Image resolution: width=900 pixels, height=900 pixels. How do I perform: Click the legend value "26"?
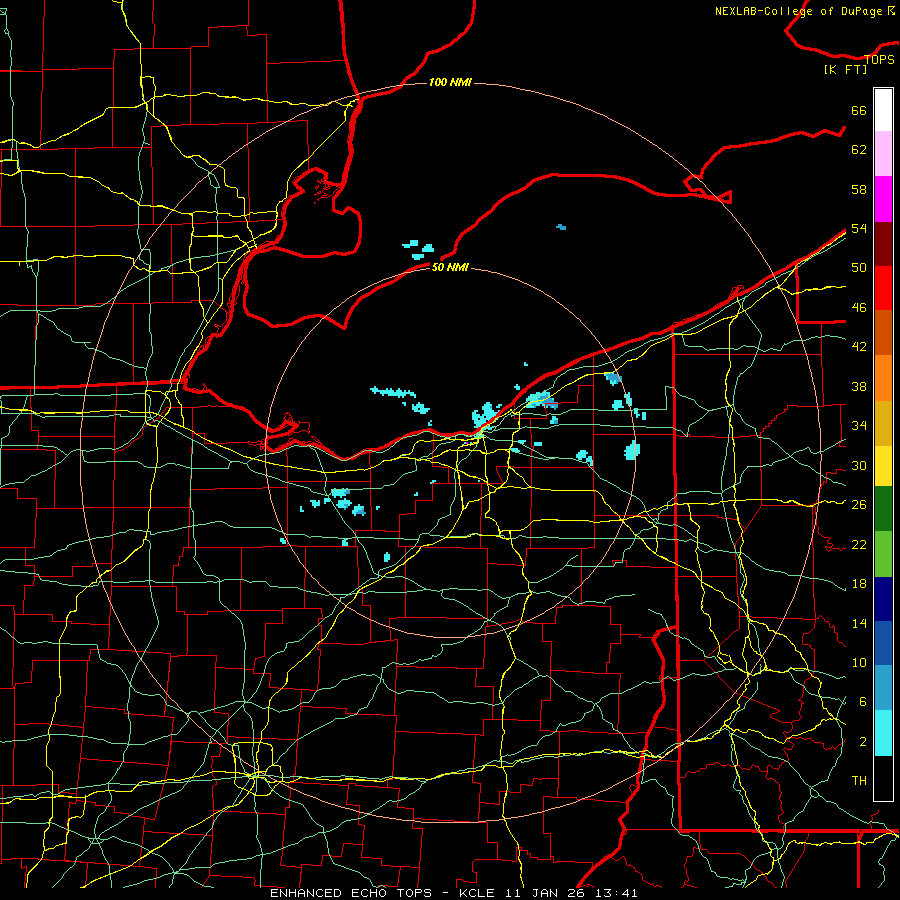point(859,505)
